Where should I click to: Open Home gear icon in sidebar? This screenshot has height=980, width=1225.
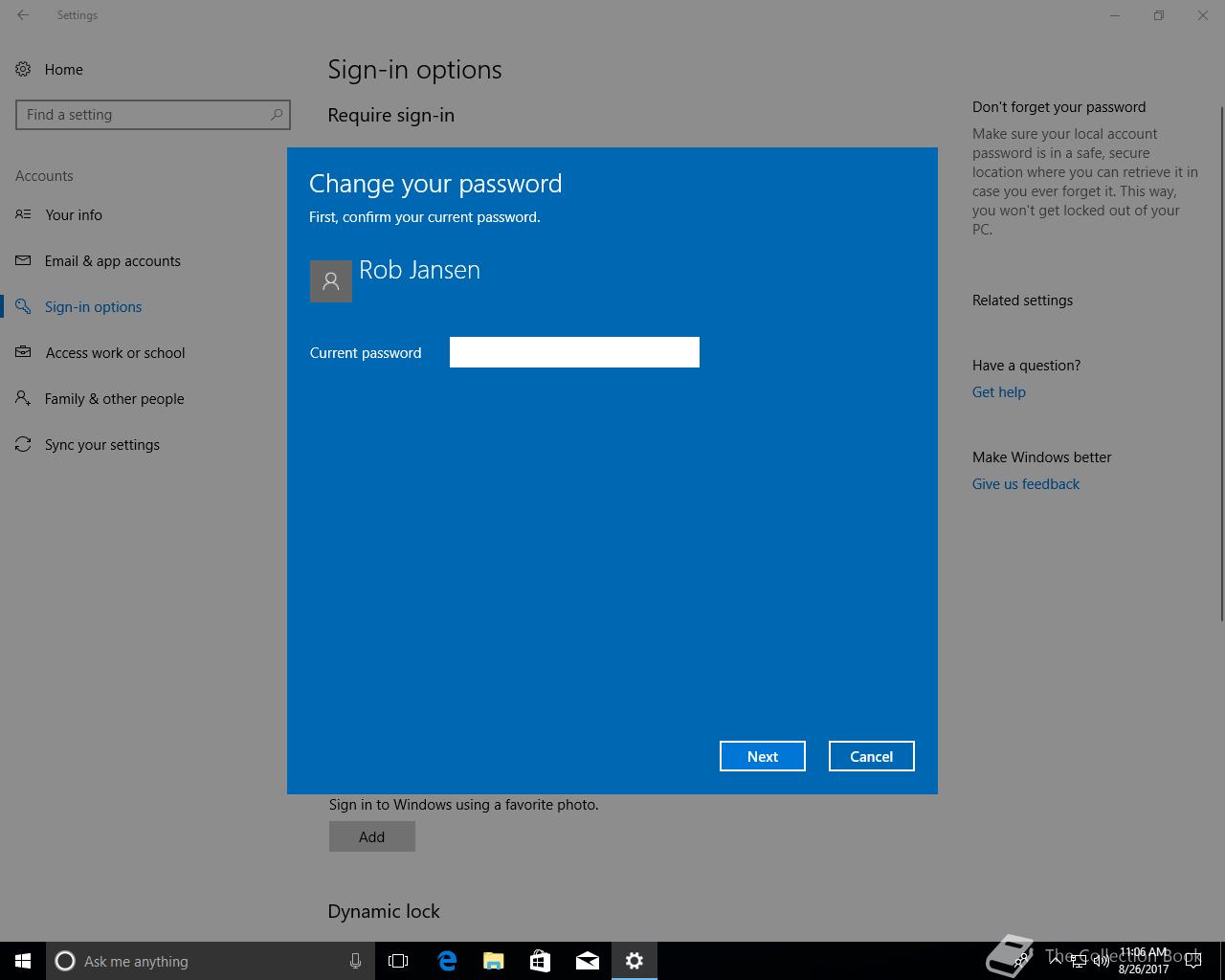(x=23, y=69)
